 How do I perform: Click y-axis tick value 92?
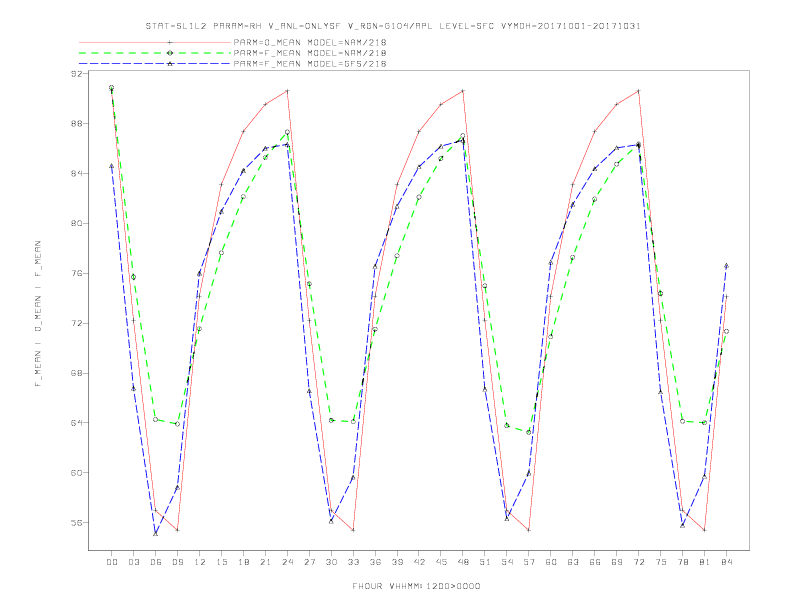point(76,74)
